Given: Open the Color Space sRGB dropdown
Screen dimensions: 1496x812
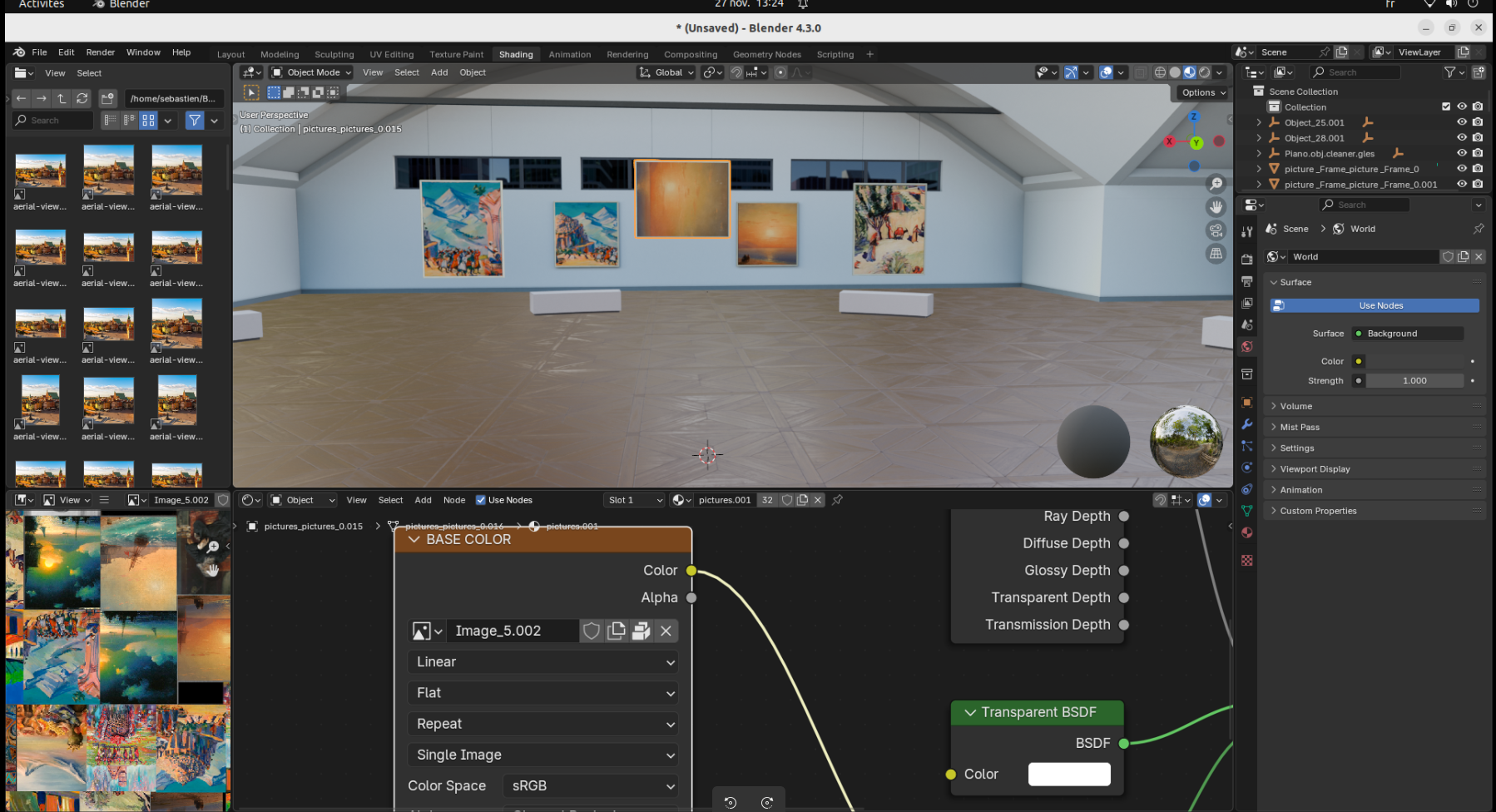Looking at the screenshot, I should point(591,785).
